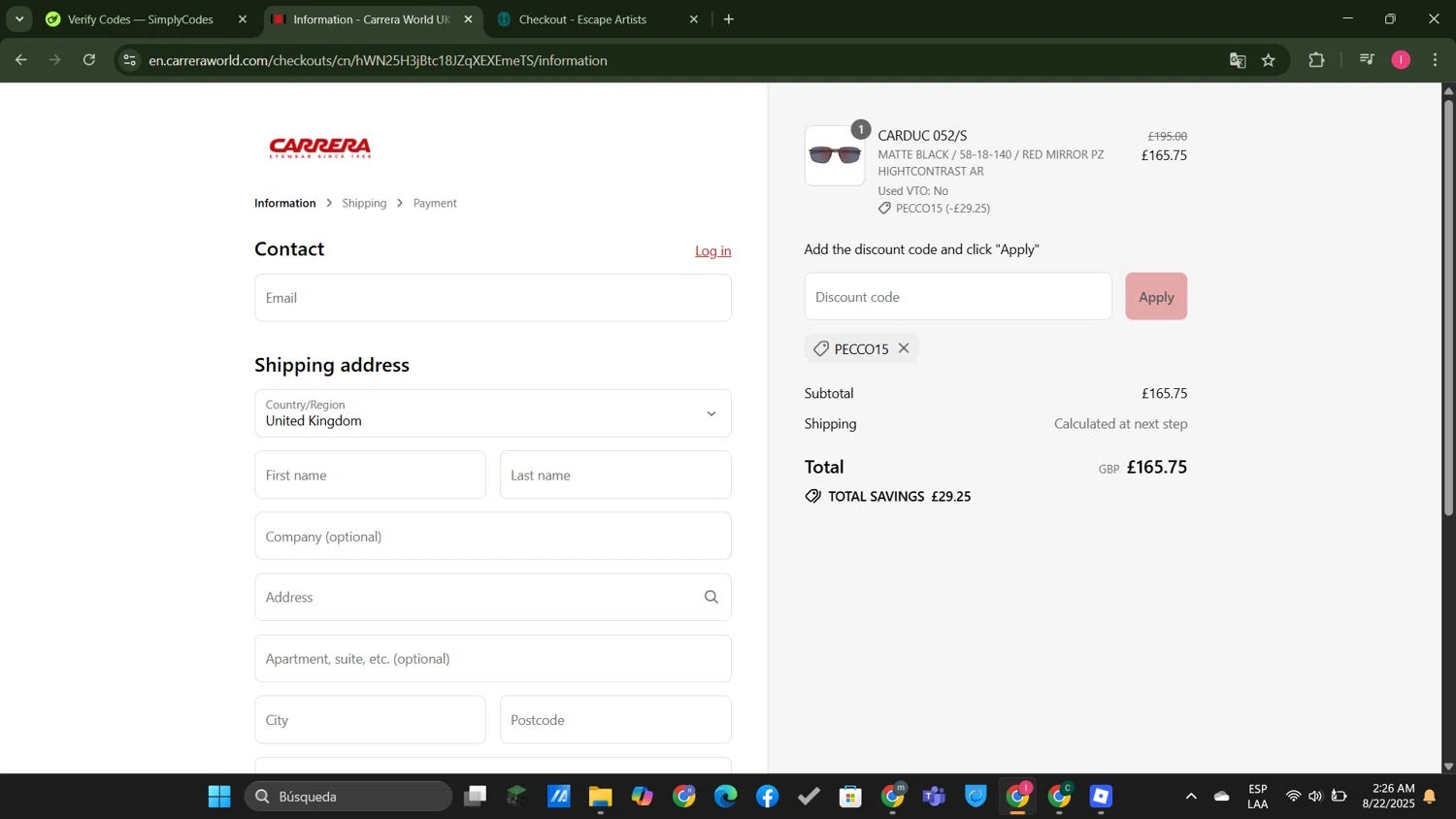Click the Postcode input field
The width and height of the screenshot is (1456, 819).
615,720
